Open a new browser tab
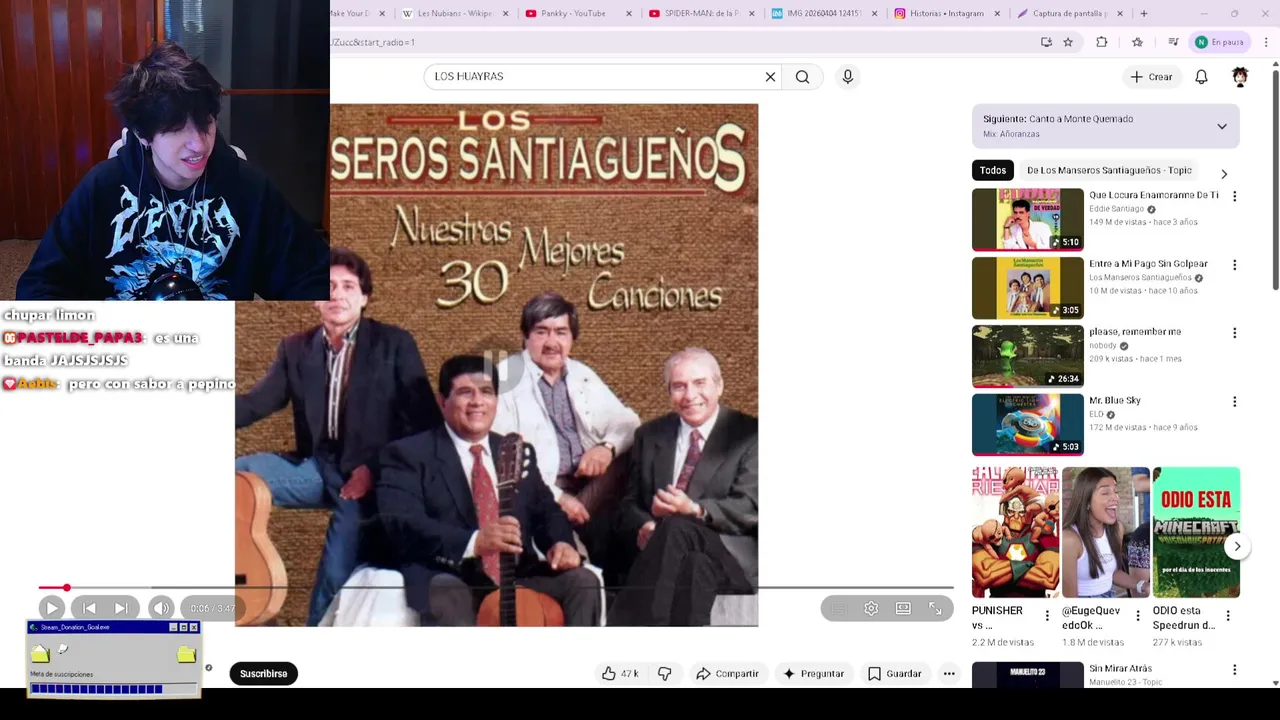Screen dimensions: 1280x720 1144,14
